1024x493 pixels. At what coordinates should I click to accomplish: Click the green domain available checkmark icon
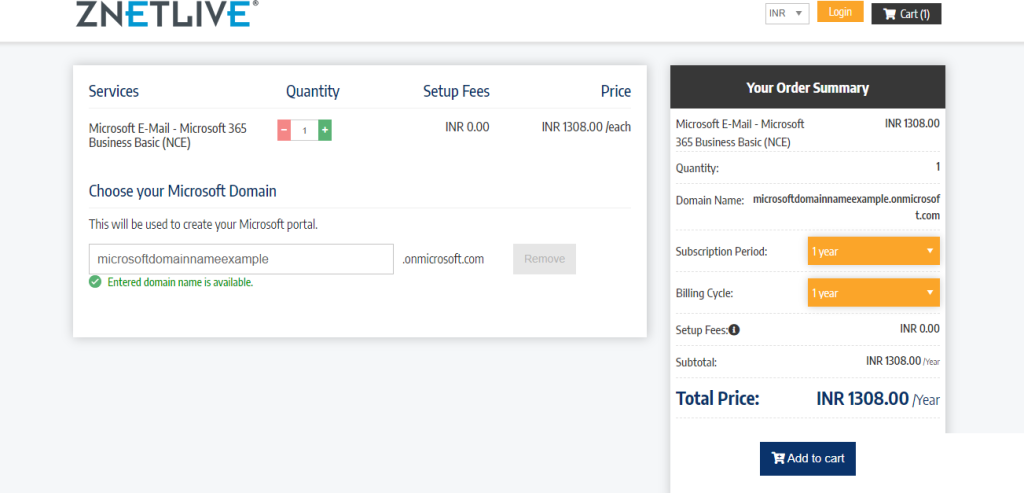[95, 282]
